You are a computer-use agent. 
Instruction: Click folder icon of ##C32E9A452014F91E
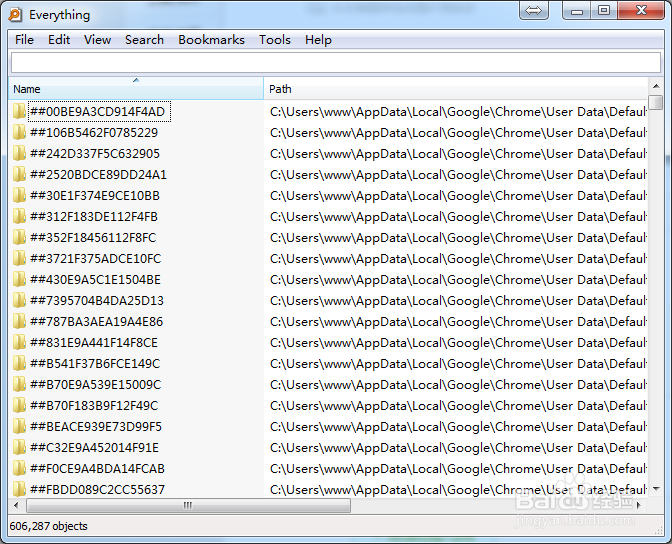click(19, 448)
